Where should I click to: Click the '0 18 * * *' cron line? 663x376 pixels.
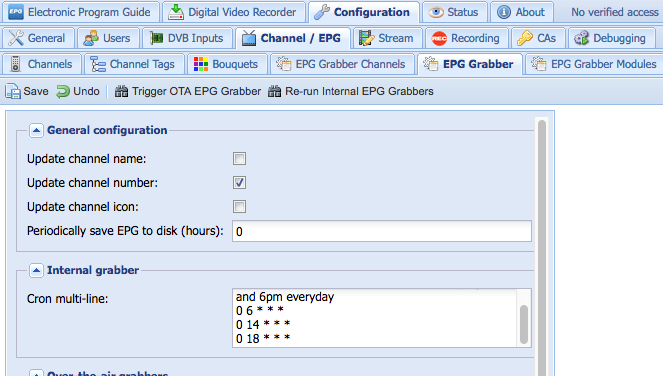tap(263, 338)
